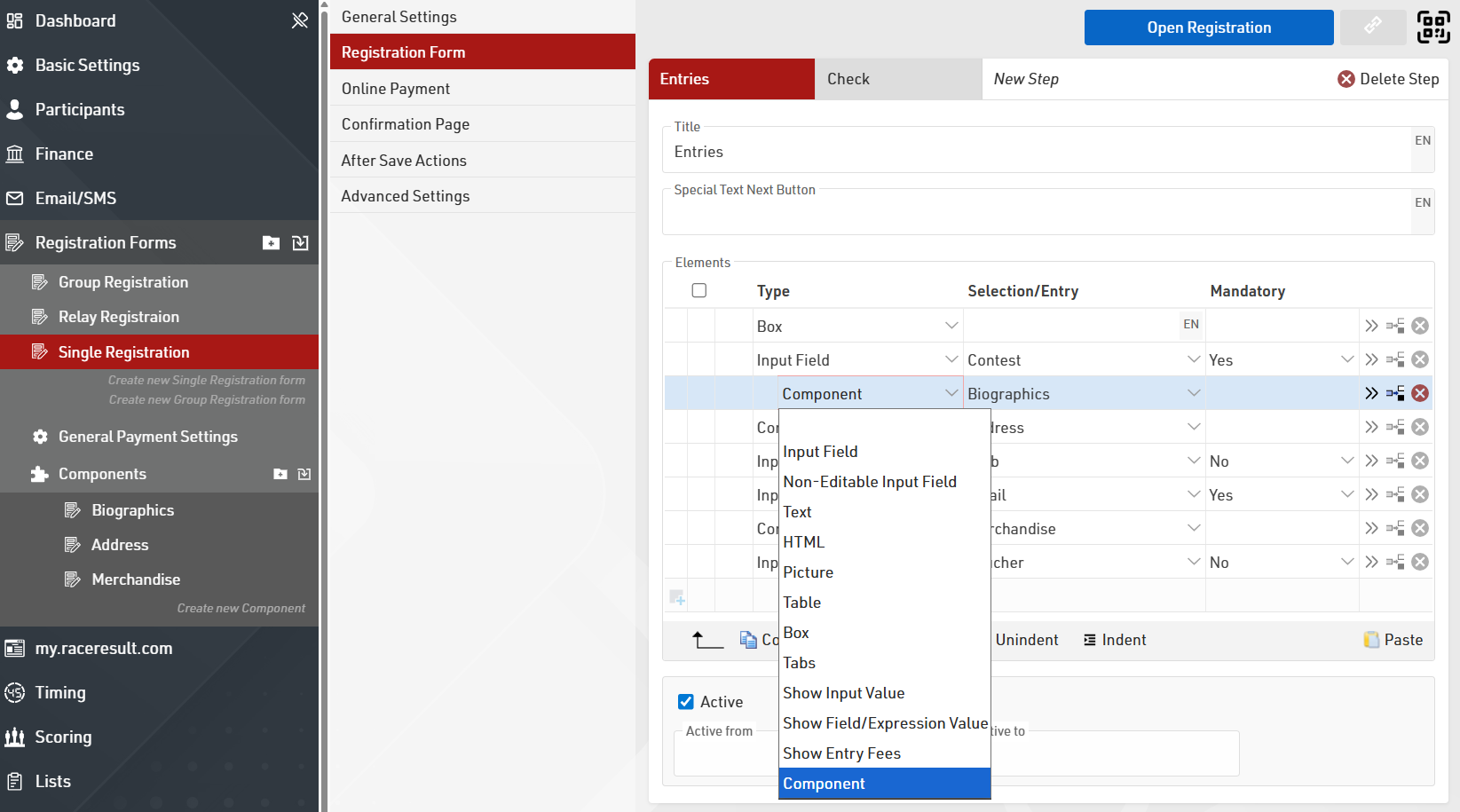1460x812 pixels.
Task: Click import icon next to Components
Action: 304,474
